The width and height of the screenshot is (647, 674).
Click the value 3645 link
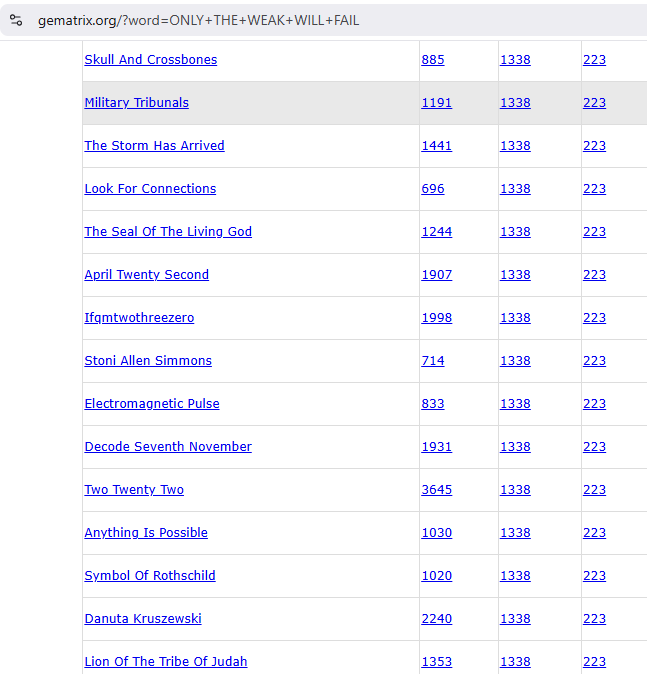pos(437,490)
